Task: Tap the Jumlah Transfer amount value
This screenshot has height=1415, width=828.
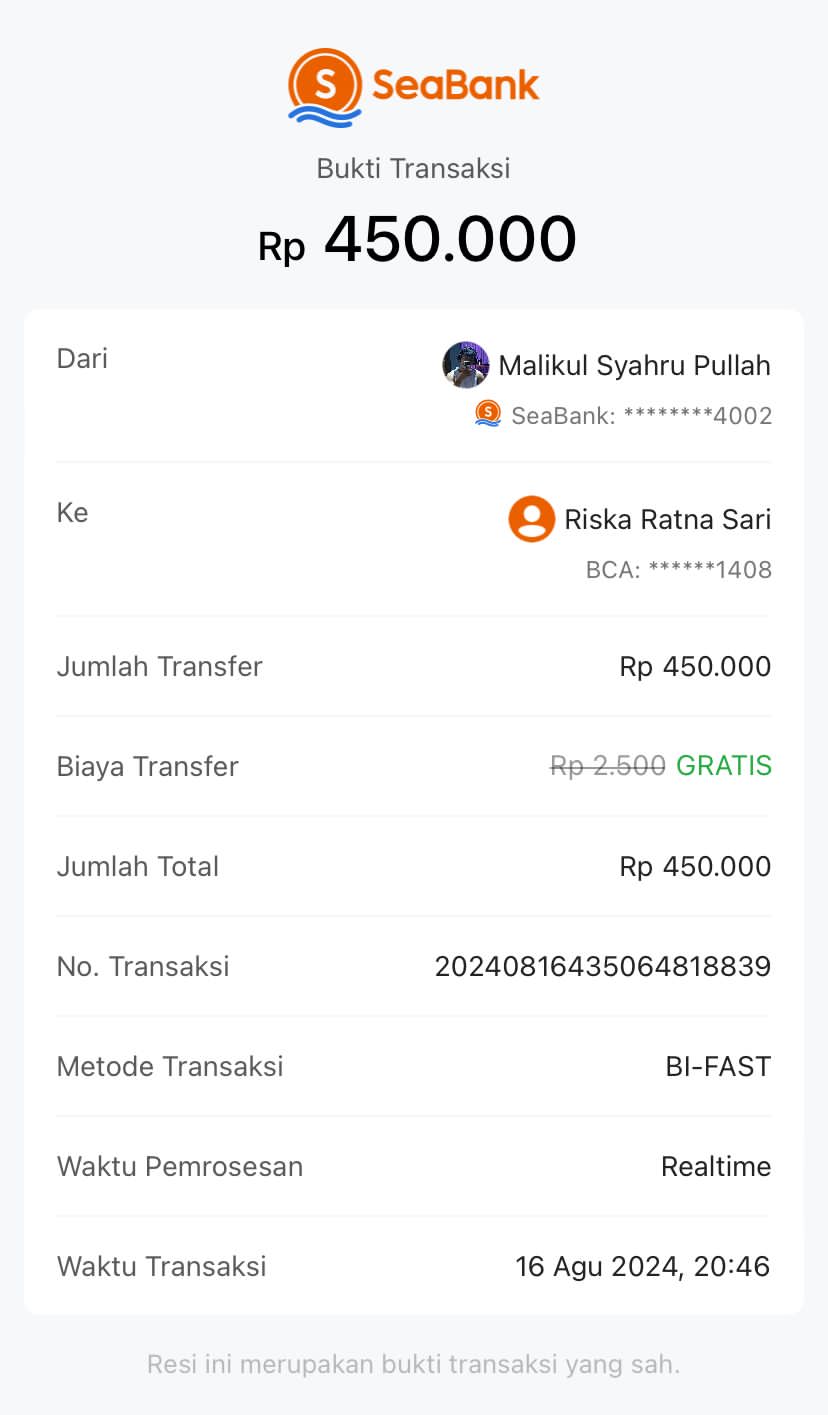Action: pos(695,666)
